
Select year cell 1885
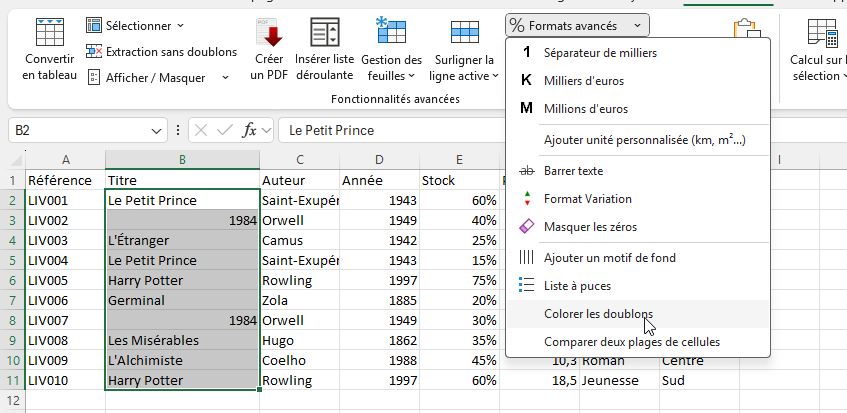(379, 301)
